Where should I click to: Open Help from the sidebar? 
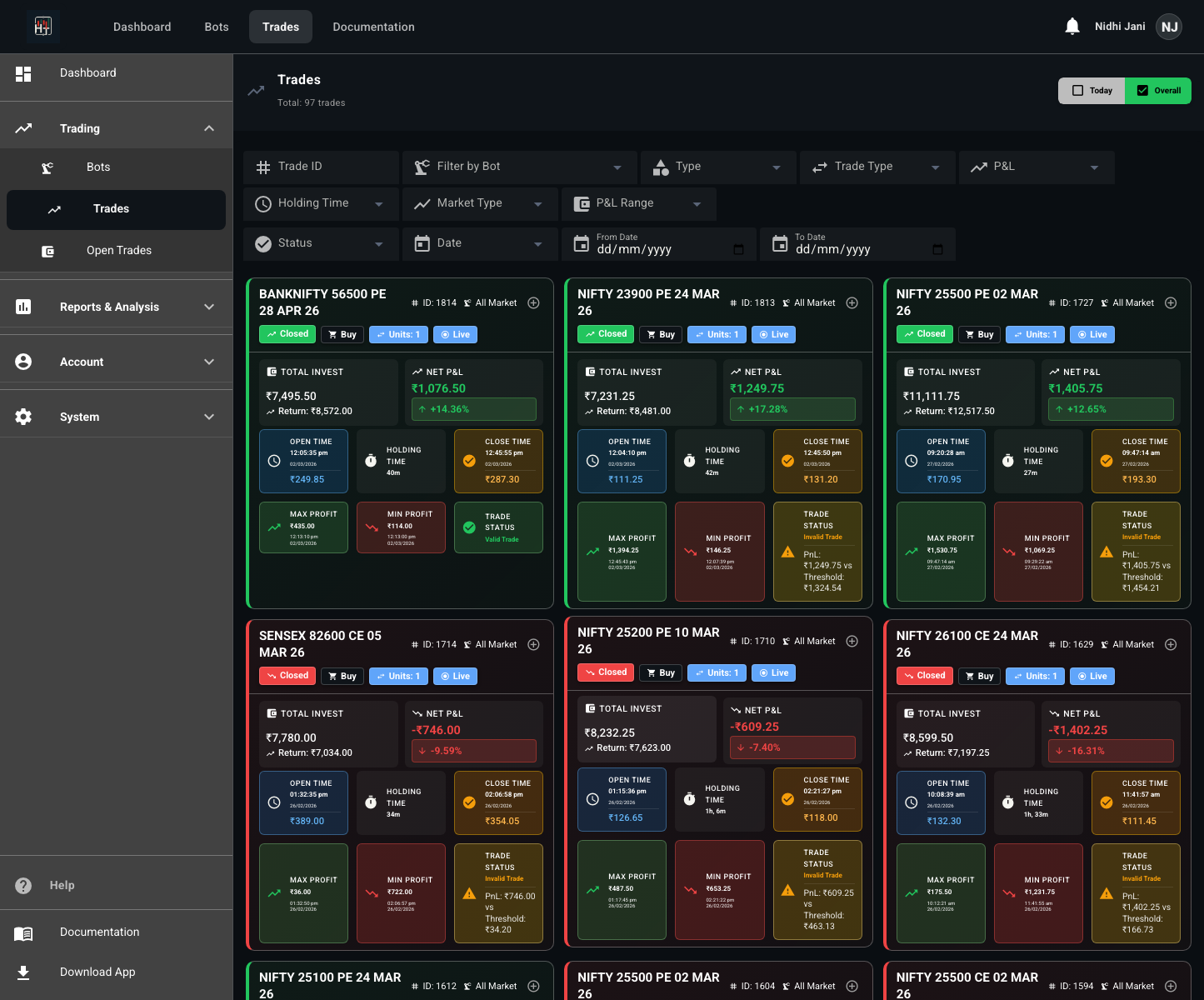(62, 885)
